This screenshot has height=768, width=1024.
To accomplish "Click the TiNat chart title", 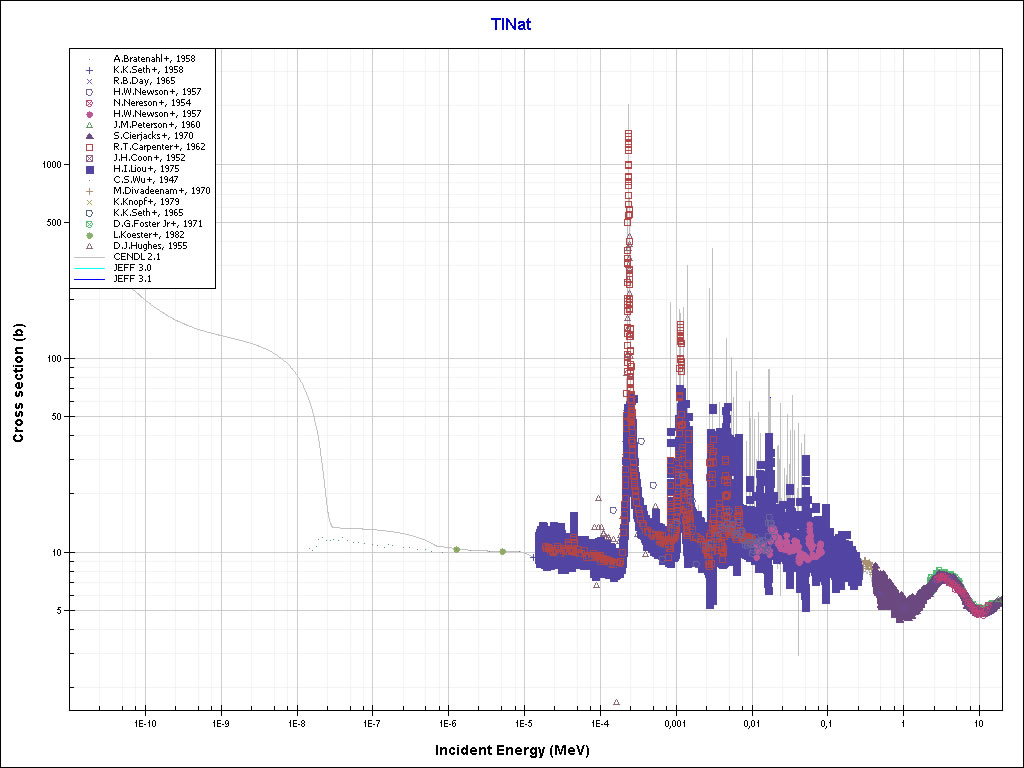I will (x=511, y=24).
